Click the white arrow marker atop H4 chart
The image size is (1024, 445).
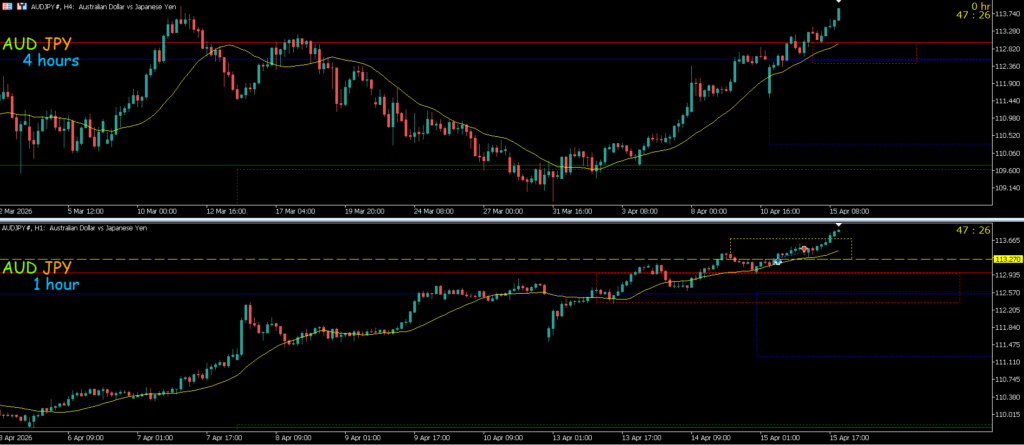coord(838,2)
